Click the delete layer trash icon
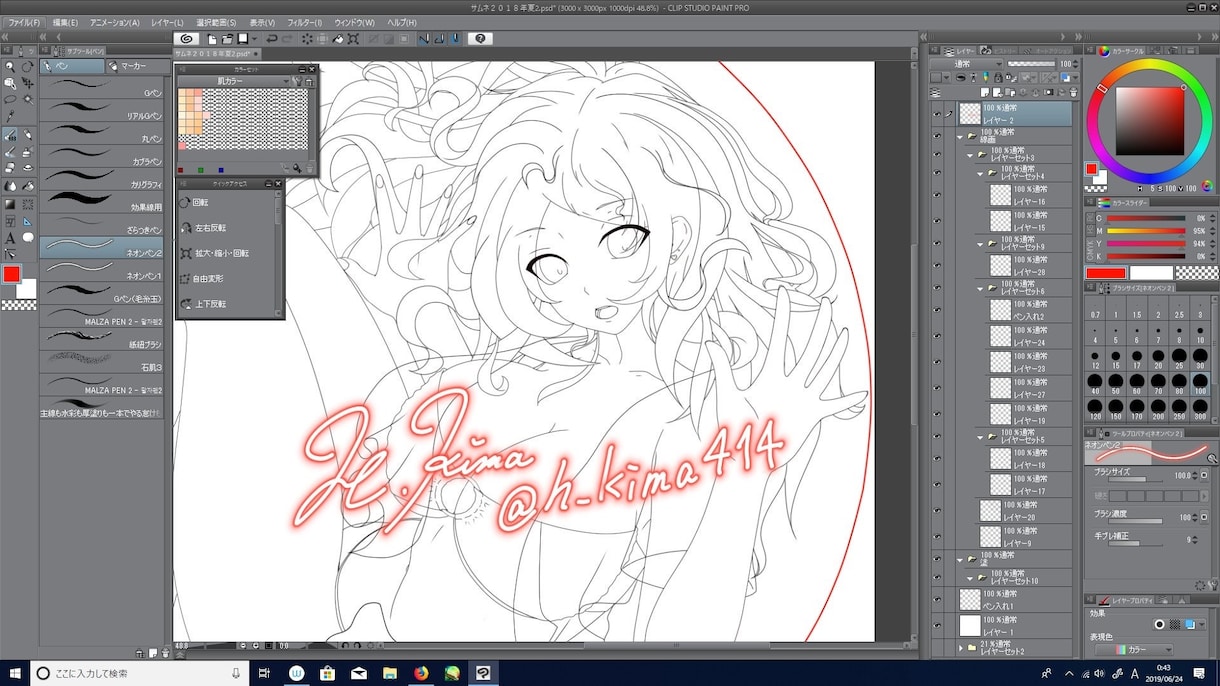 [x=1074, y=92]
